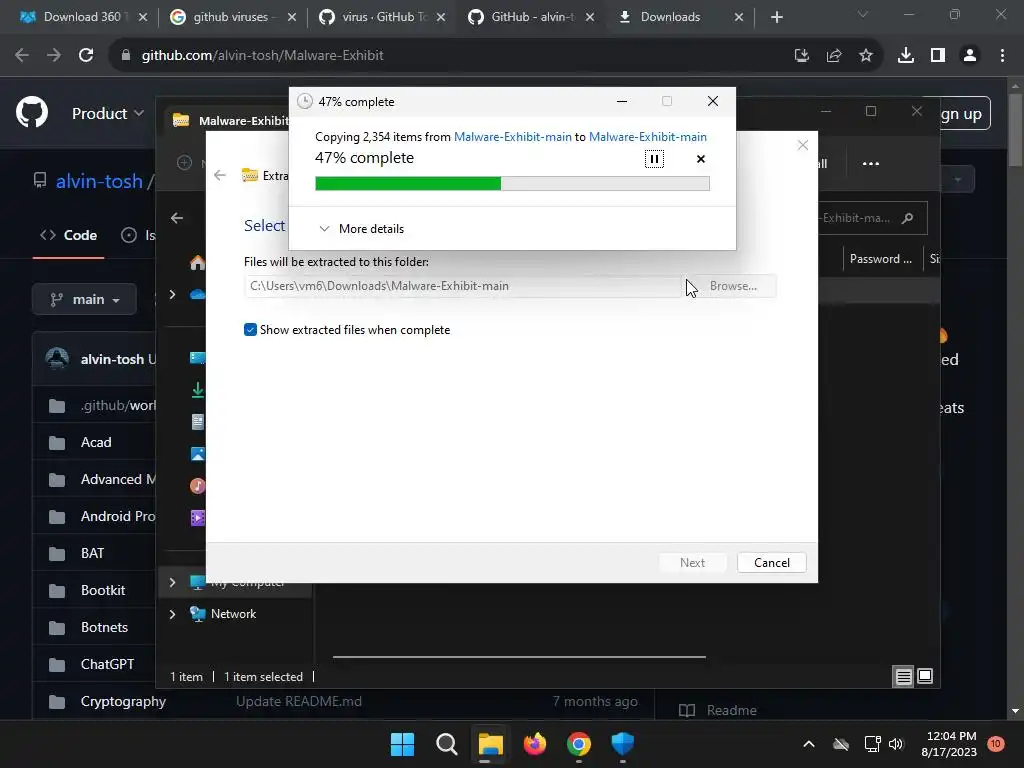The width and height of the screenshot is (1024, 768).
Task: Reload the GitHub page
Action: click(86, 56)
